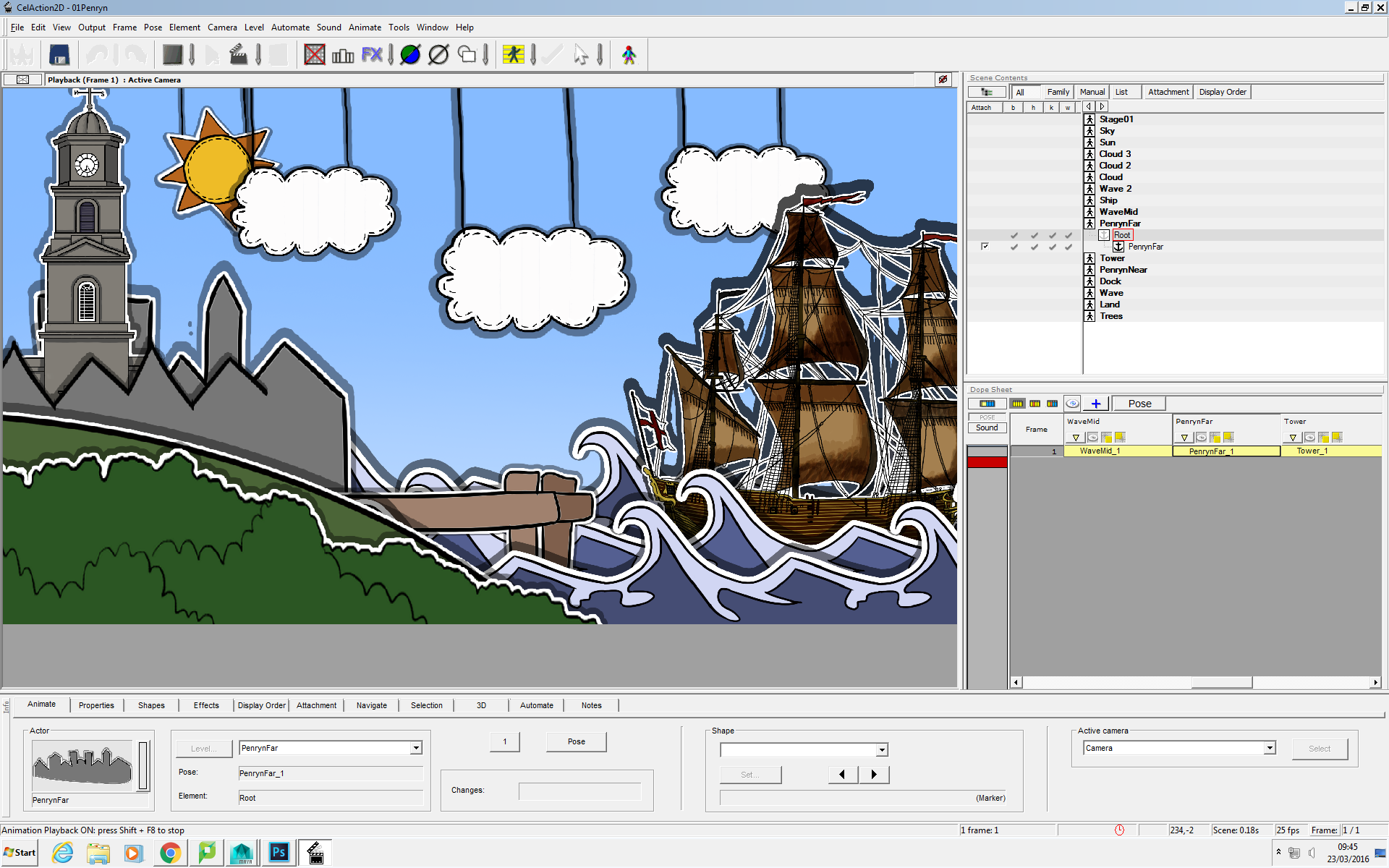Open the Shape dropdown list

882,750
